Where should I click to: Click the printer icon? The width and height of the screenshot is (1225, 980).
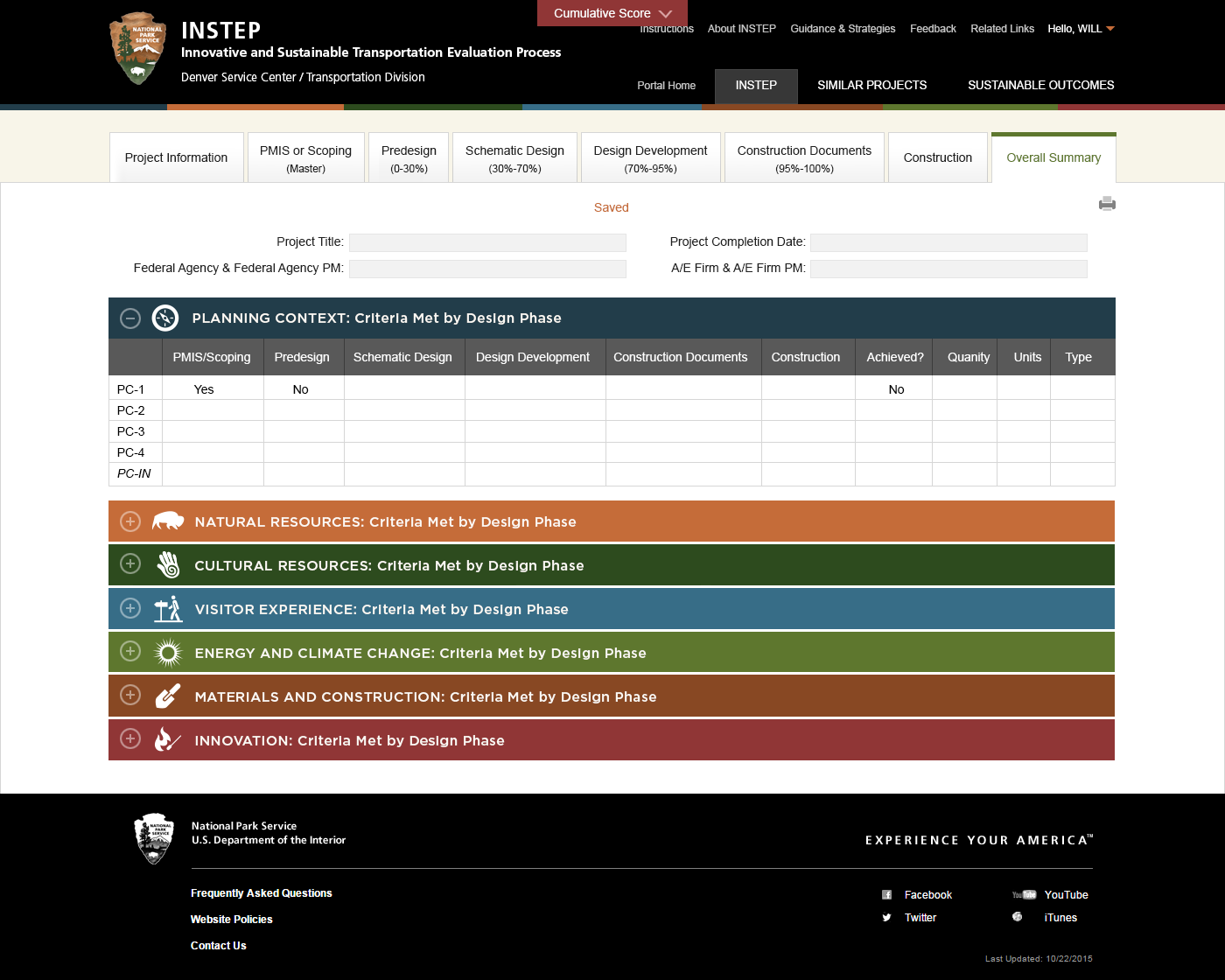coord(1107,204)
